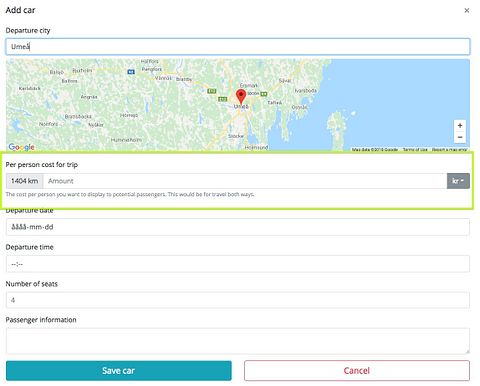The image size is (480, 386).
Task: Click the Passenger information text area
Action: (x=238, y=341)
